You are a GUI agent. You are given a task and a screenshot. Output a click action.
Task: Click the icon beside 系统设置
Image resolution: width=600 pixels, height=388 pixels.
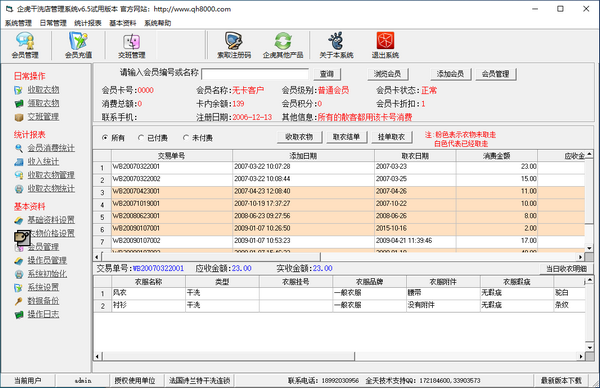tap(18, 287)
